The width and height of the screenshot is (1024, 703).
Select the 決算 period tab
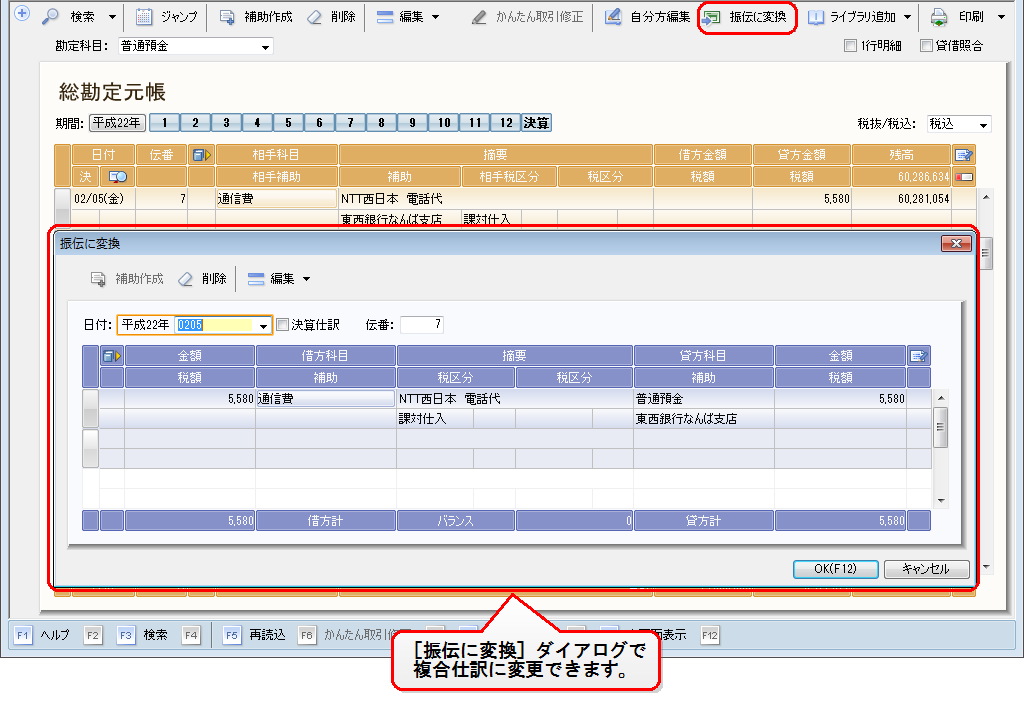536,123
